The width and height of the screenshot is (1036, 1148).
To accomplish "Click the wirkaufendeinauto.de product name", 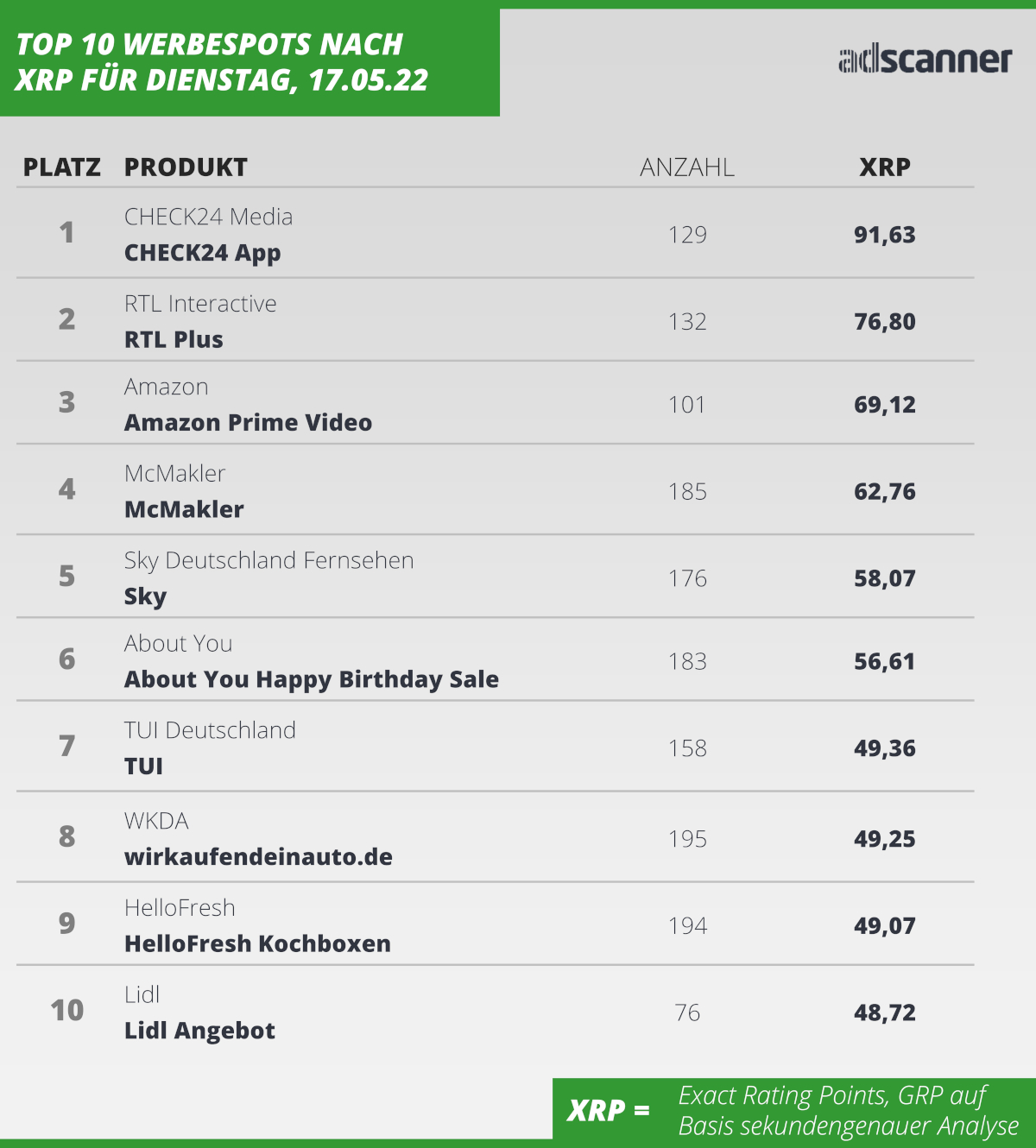I will (258, 857).
